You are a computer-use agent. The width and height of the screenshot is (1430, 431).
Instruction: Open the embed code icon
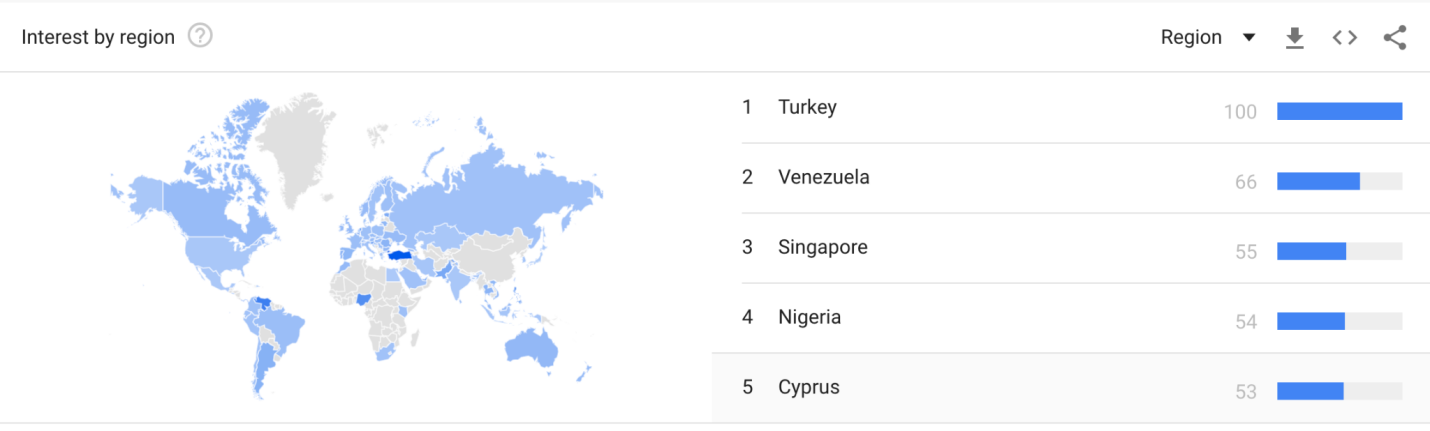pos(1345,38)
